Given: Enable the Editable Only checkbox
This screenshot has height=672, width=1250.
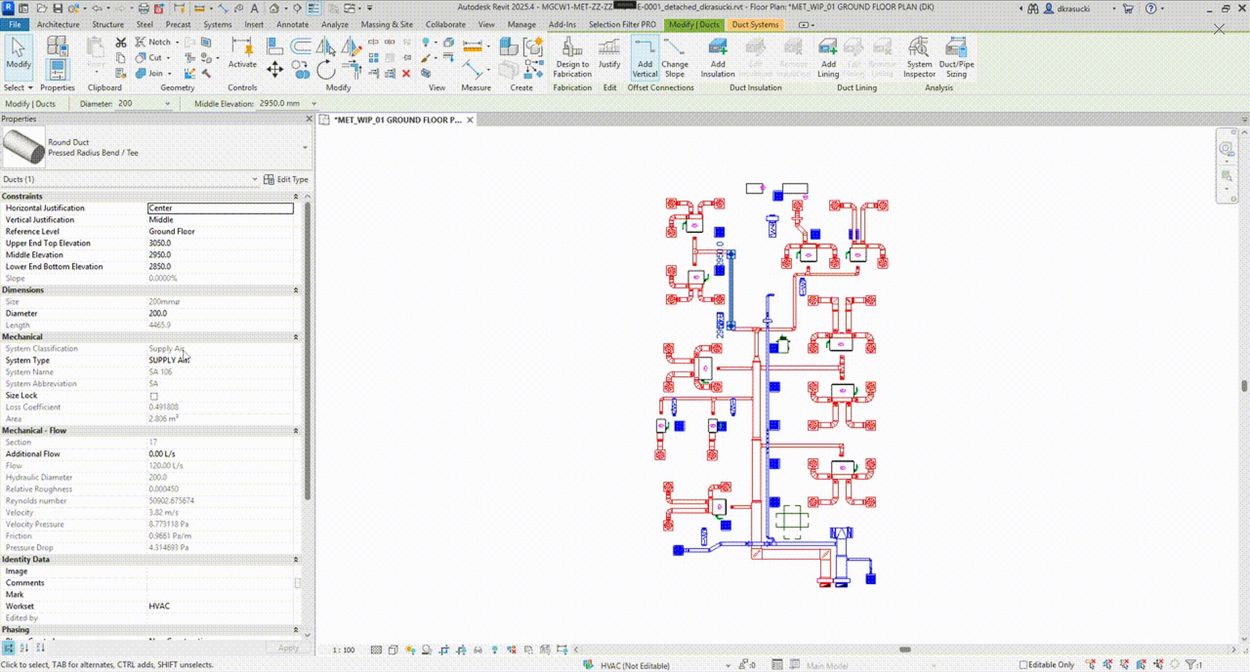Looking at the screenshot, I should coord(1023,665).
